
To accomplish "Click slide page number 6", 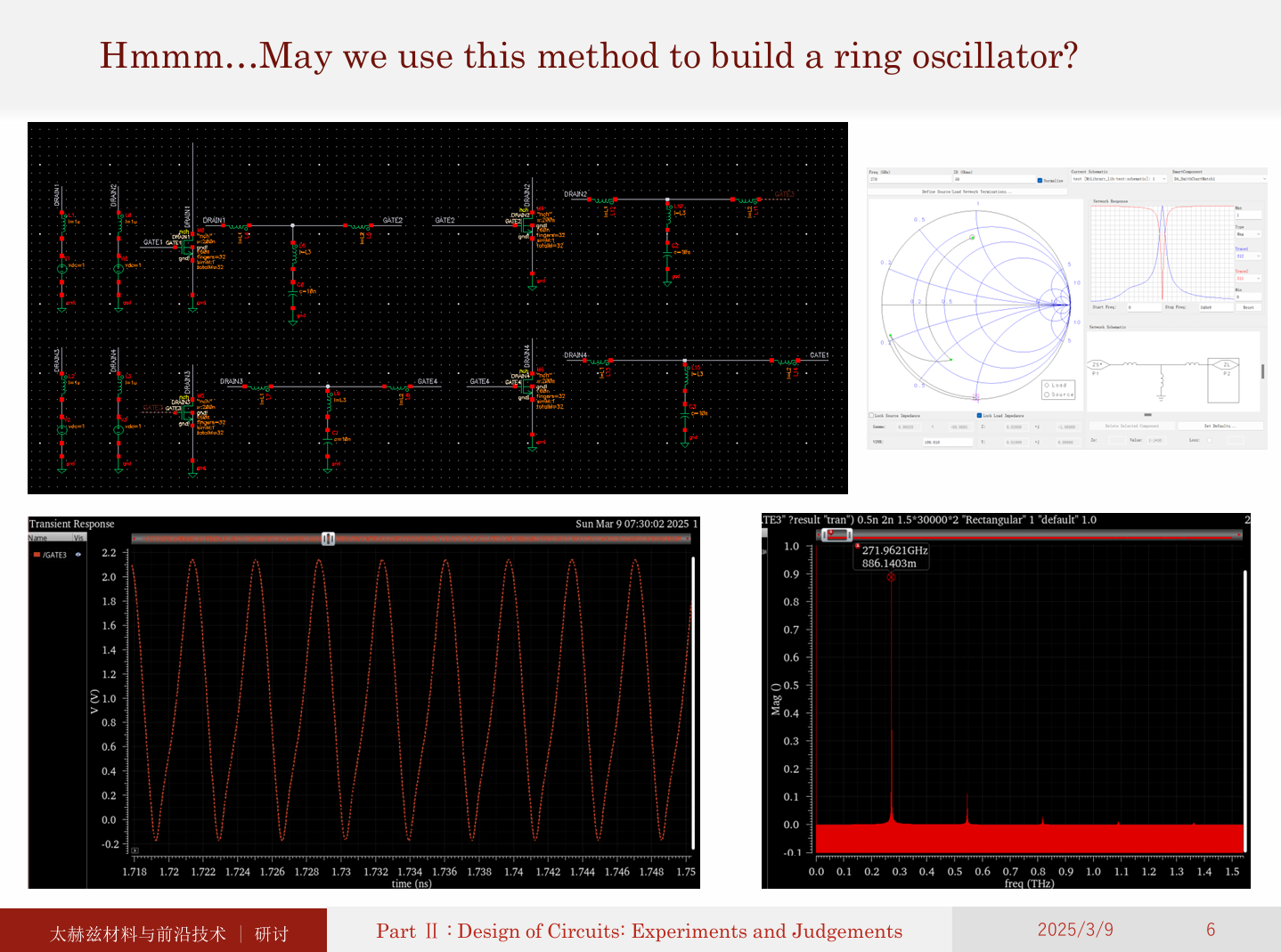I will [1211, 930].
